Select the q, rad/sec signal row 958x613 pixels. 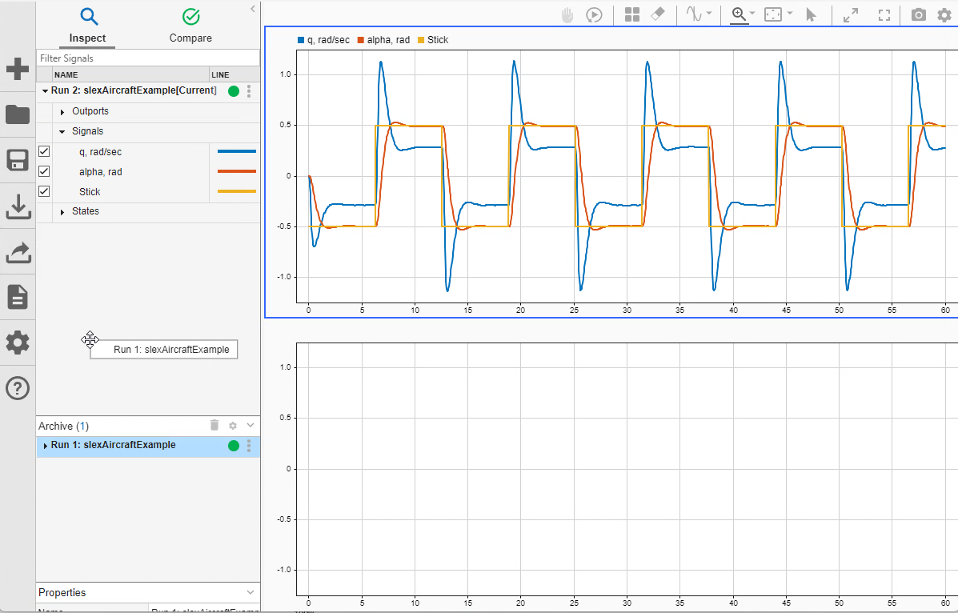tap(148, 152)
